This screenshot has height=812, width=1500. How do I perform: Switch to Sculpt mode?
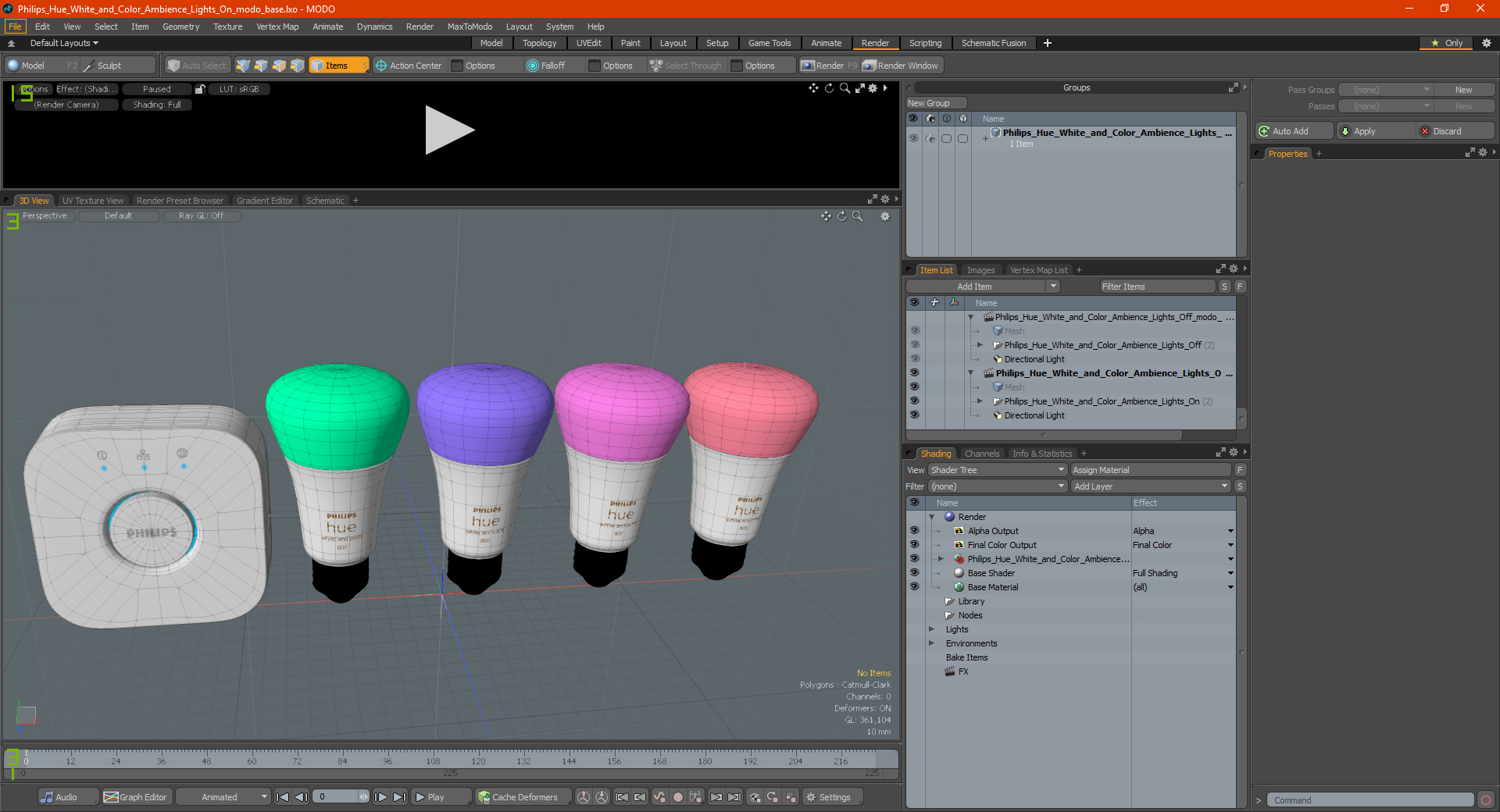click(119, 66)
